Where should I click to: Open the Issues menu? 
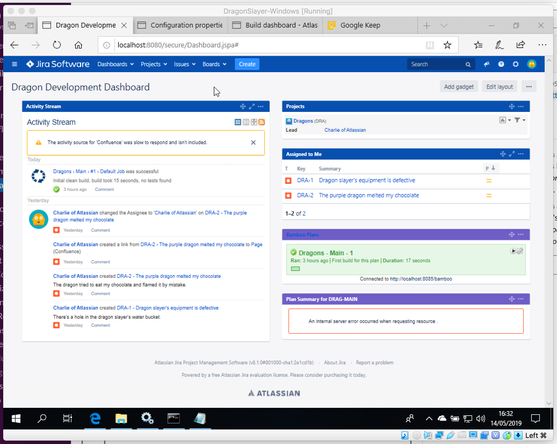[185, 64]
